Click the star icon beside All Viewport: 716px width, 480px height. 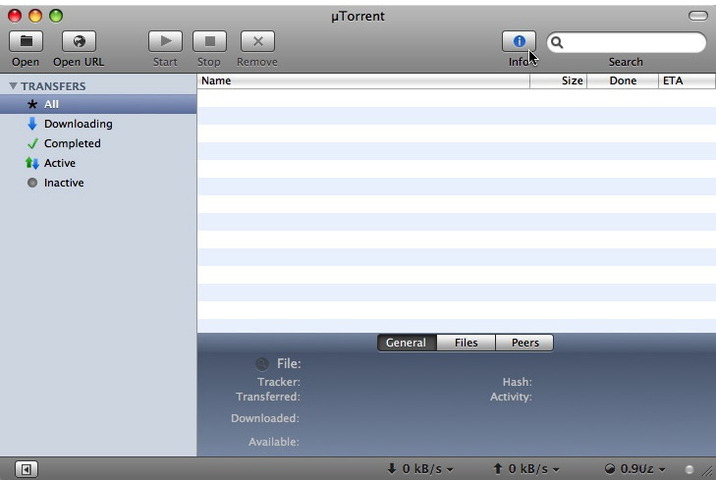(x=32, y=104)
